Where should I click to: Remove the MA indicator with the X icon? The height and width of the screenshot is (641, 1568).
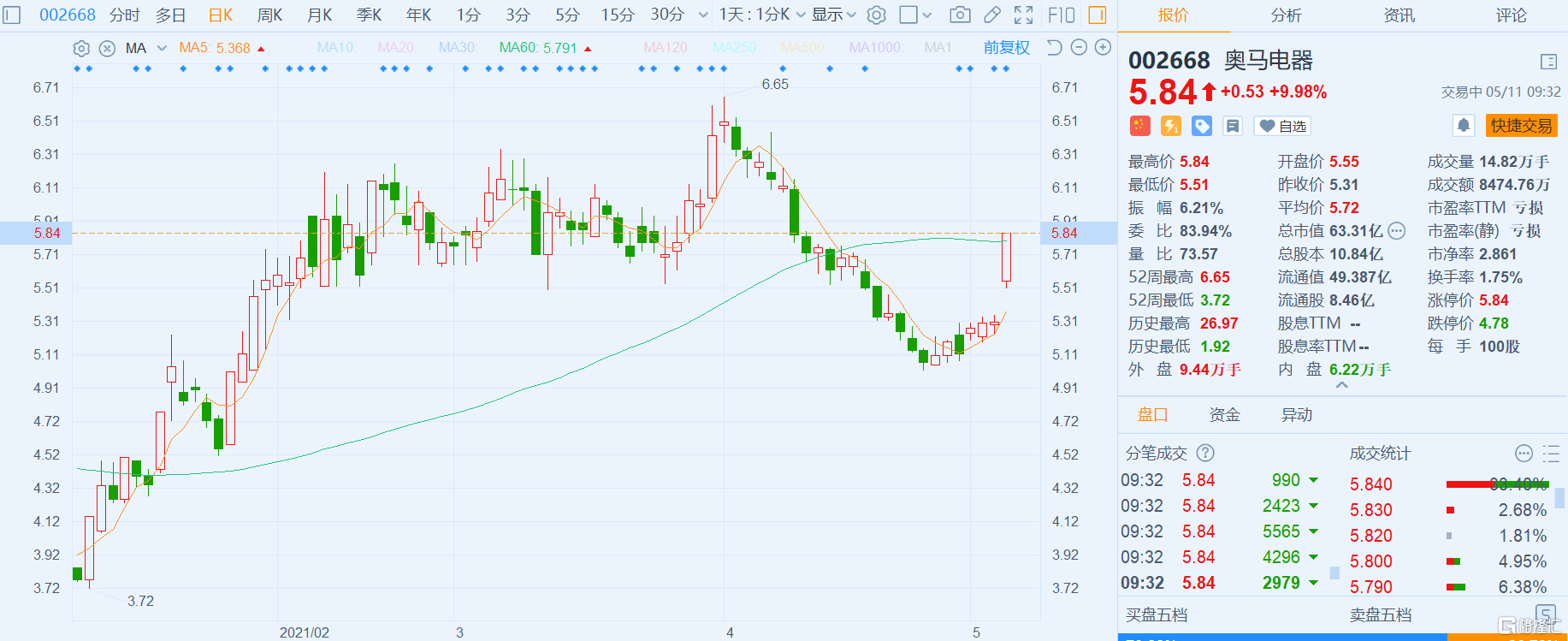pyautogui.click(x=107, y=48)
